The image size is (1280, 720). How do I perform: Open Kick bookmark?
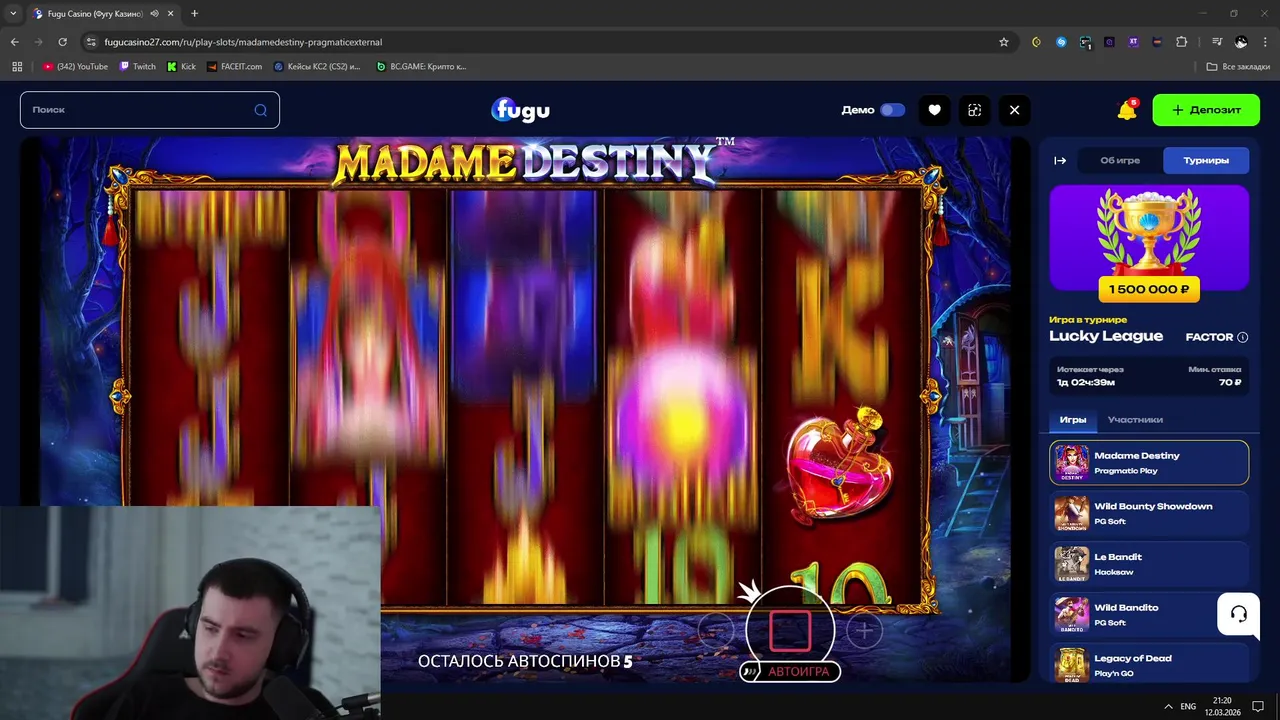[x=181, y=66]
